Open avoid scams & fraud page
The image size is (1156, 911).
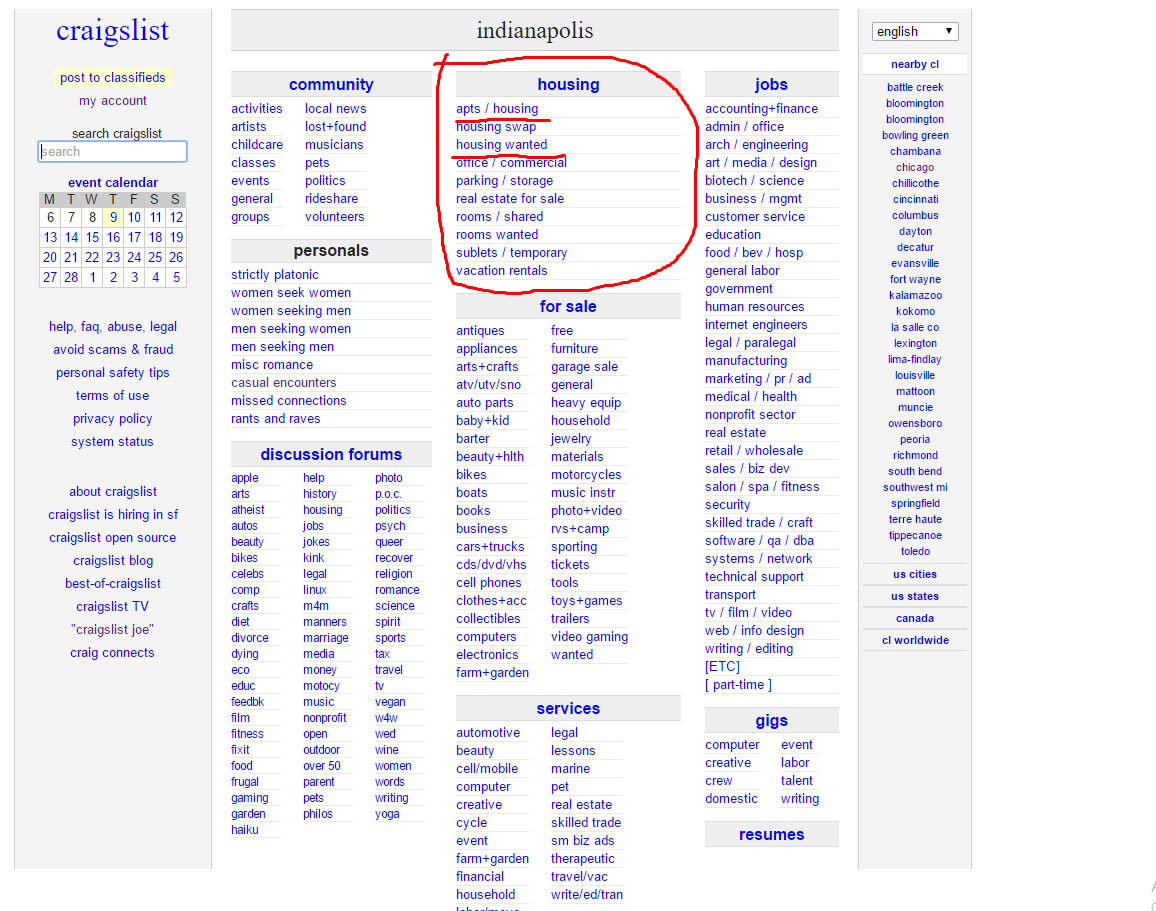tap(113, 349)
